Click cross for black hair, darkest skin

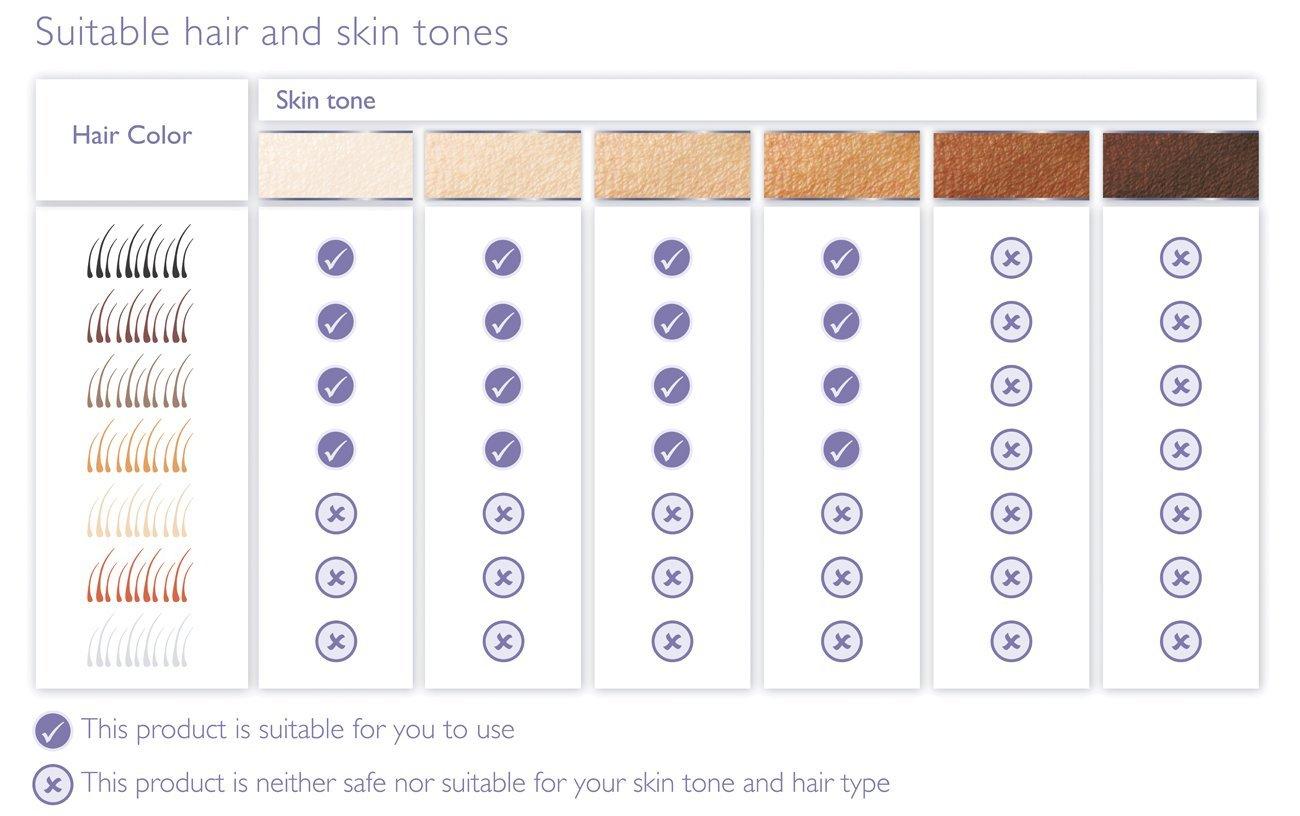[1180, 258]
